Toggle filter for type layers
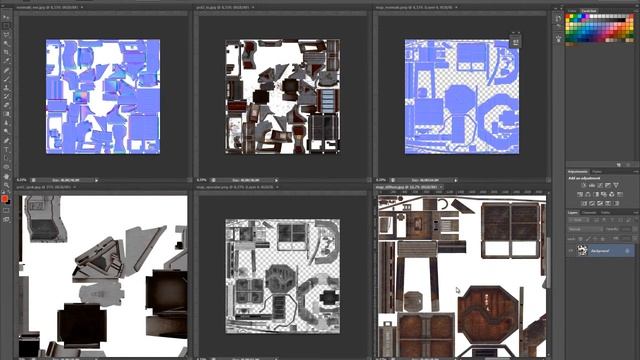This screenshot has width=640, height=360. (611, 220)
